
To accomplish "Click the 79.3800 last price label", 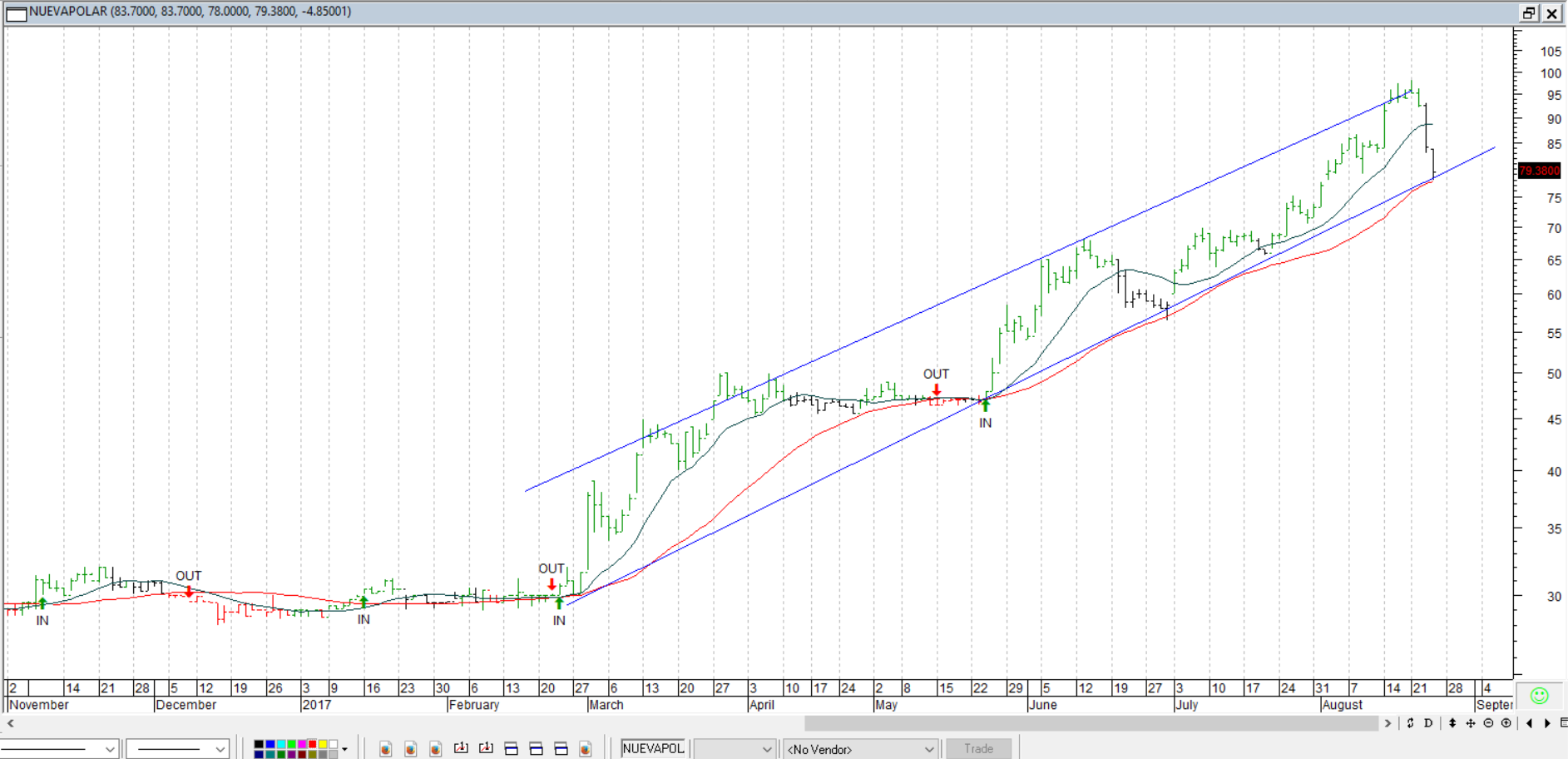I will pyautogui.click(x=1539, y=171).
